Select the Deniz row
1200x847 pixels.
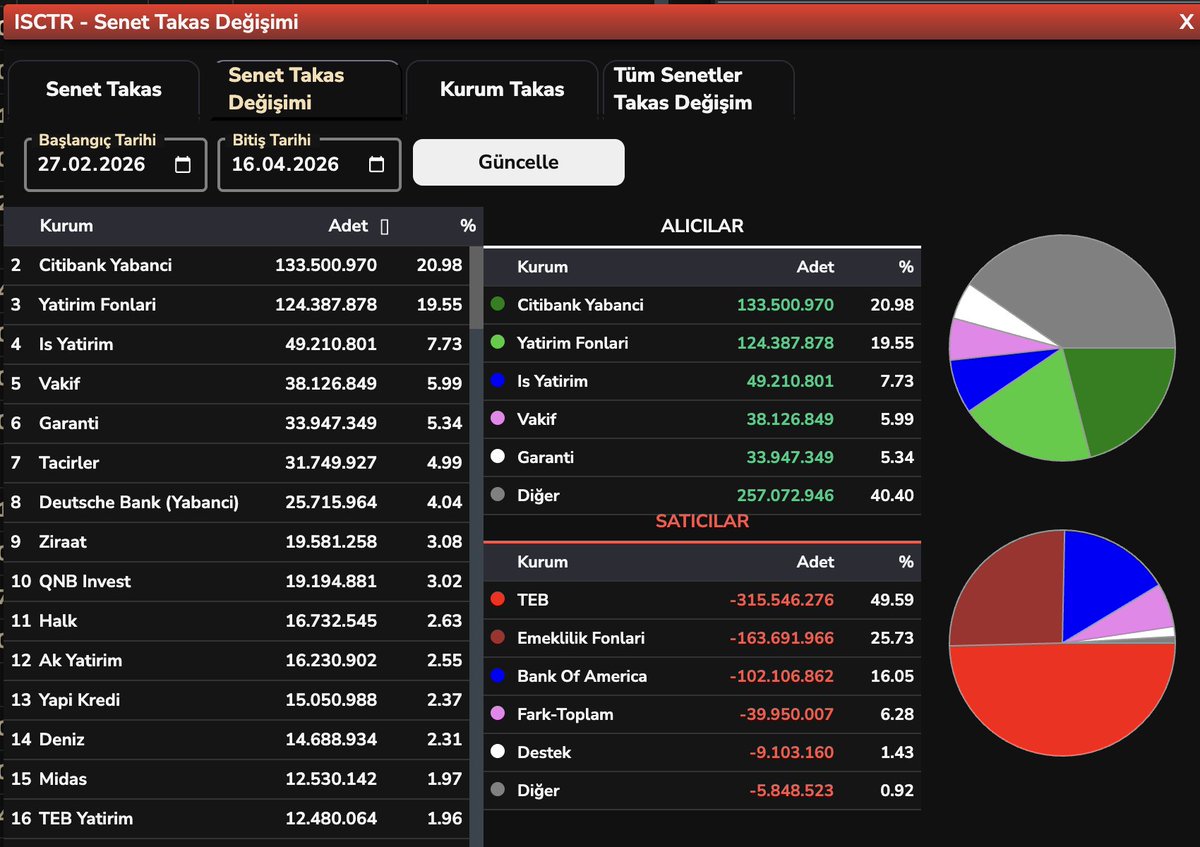click(237, 739)
